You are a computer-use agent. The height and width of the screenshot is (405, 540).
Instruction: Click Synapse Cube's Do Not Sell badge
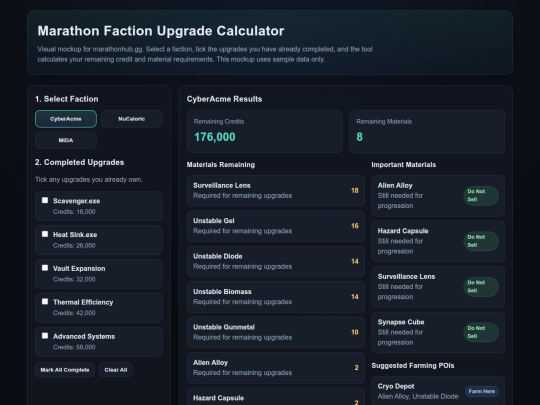coord(481,332)
